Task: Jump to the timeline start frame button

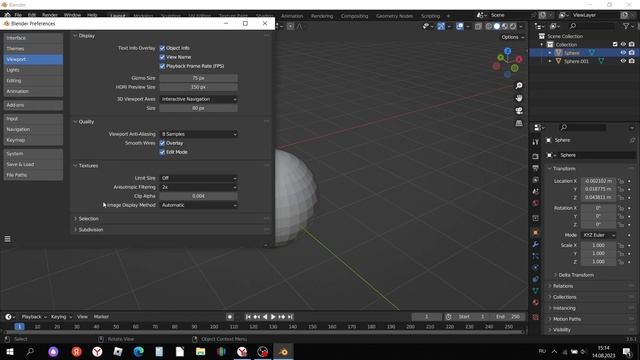Action: tap(248, 317)
